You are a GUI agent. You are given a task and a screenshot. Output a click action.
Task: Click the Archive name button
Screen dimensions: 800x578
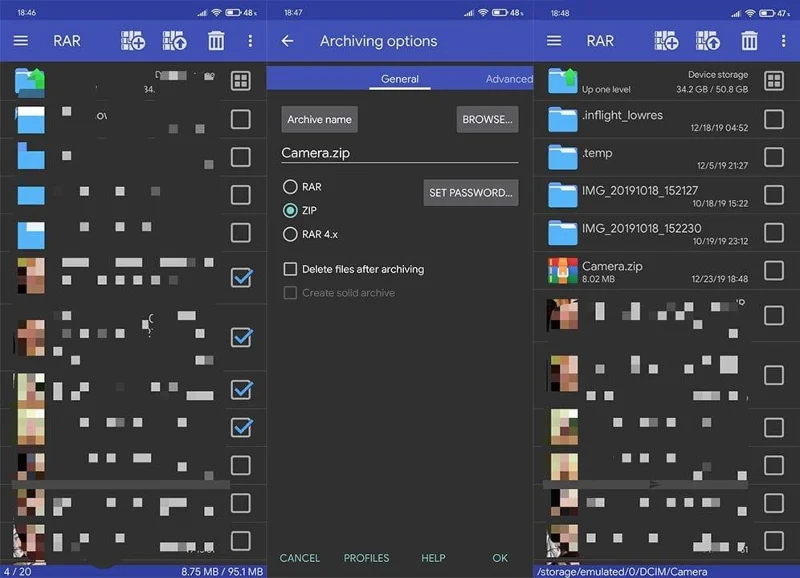pyautogui.click(x=319, y=119)
